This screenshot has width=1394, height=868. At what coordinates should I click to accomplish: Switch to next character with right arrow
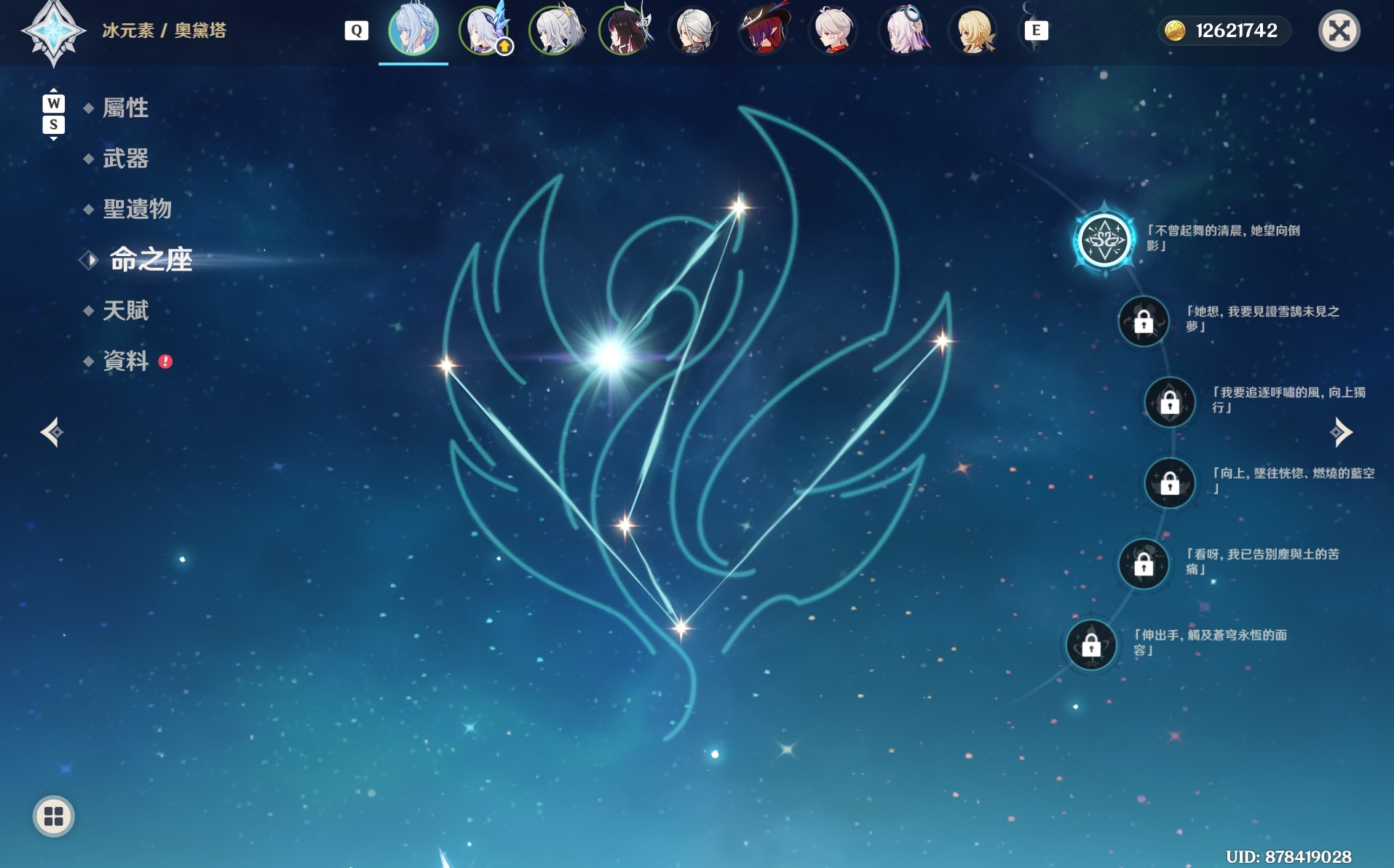pos(1341,432)
